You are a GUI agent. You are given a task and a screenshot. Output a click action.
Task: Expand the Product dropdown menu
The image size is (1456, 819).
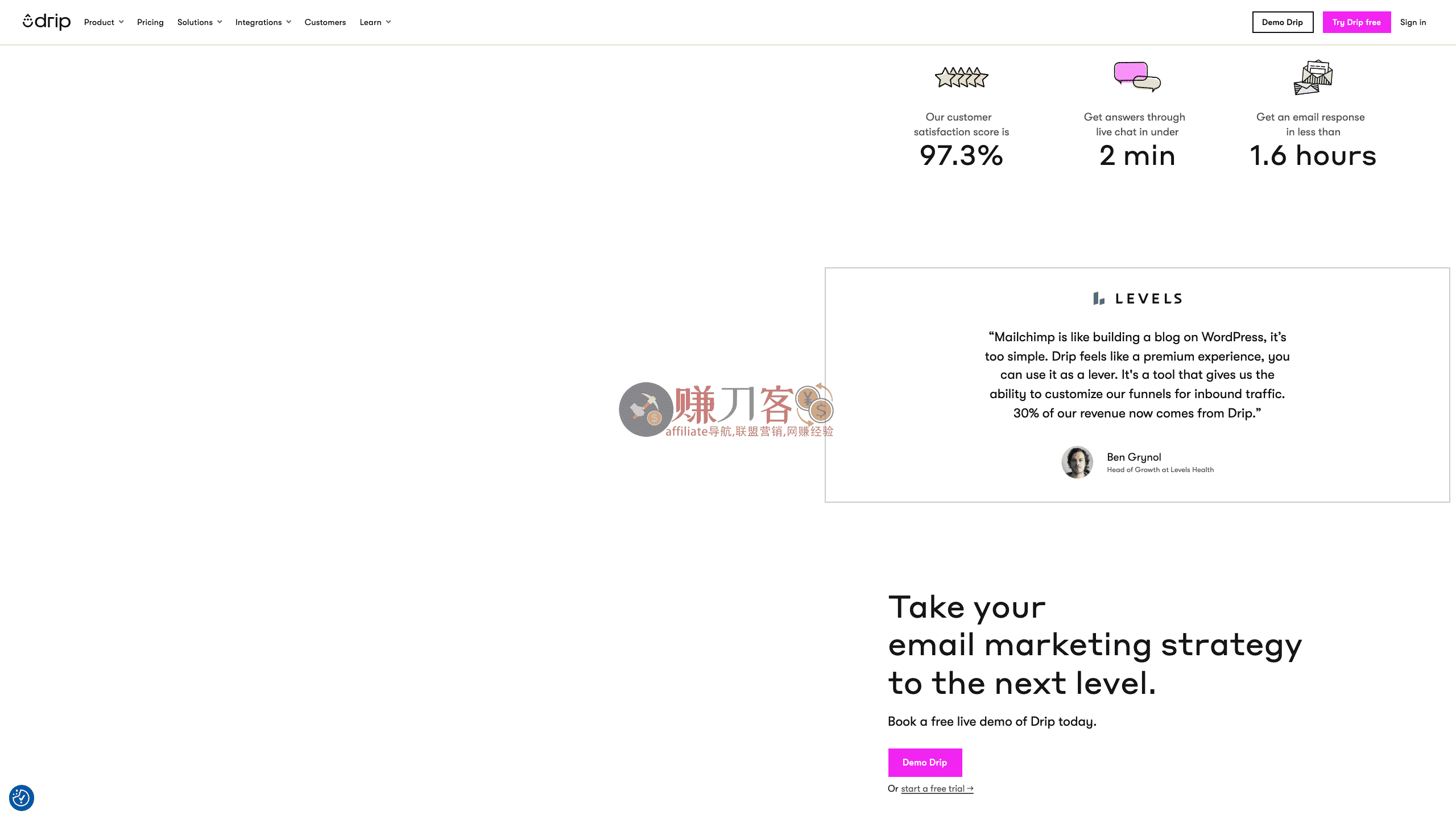point(104,22)
